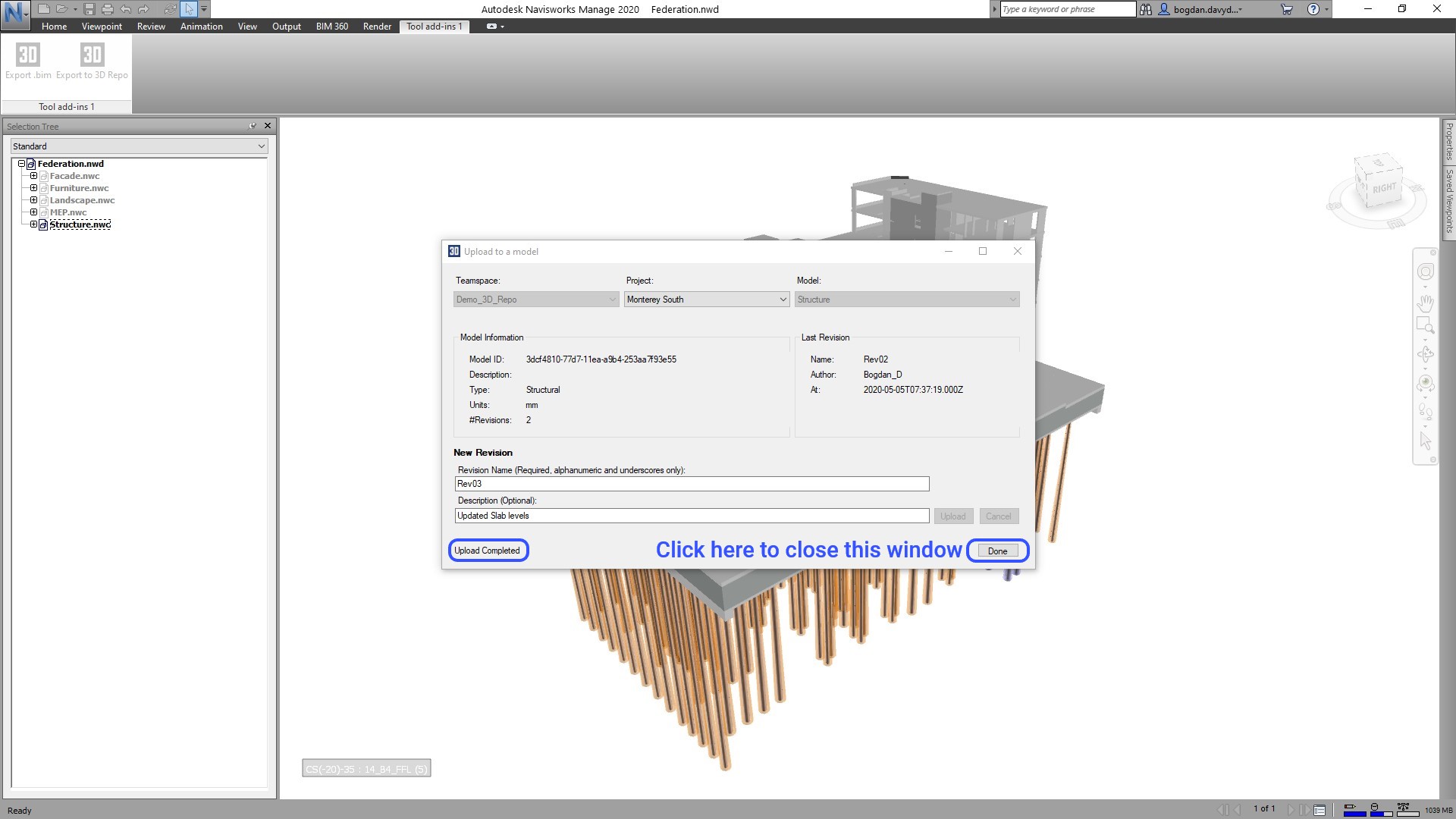
Task: Click the RIGHT face of the ViewCube
Action: (1384, 188)
